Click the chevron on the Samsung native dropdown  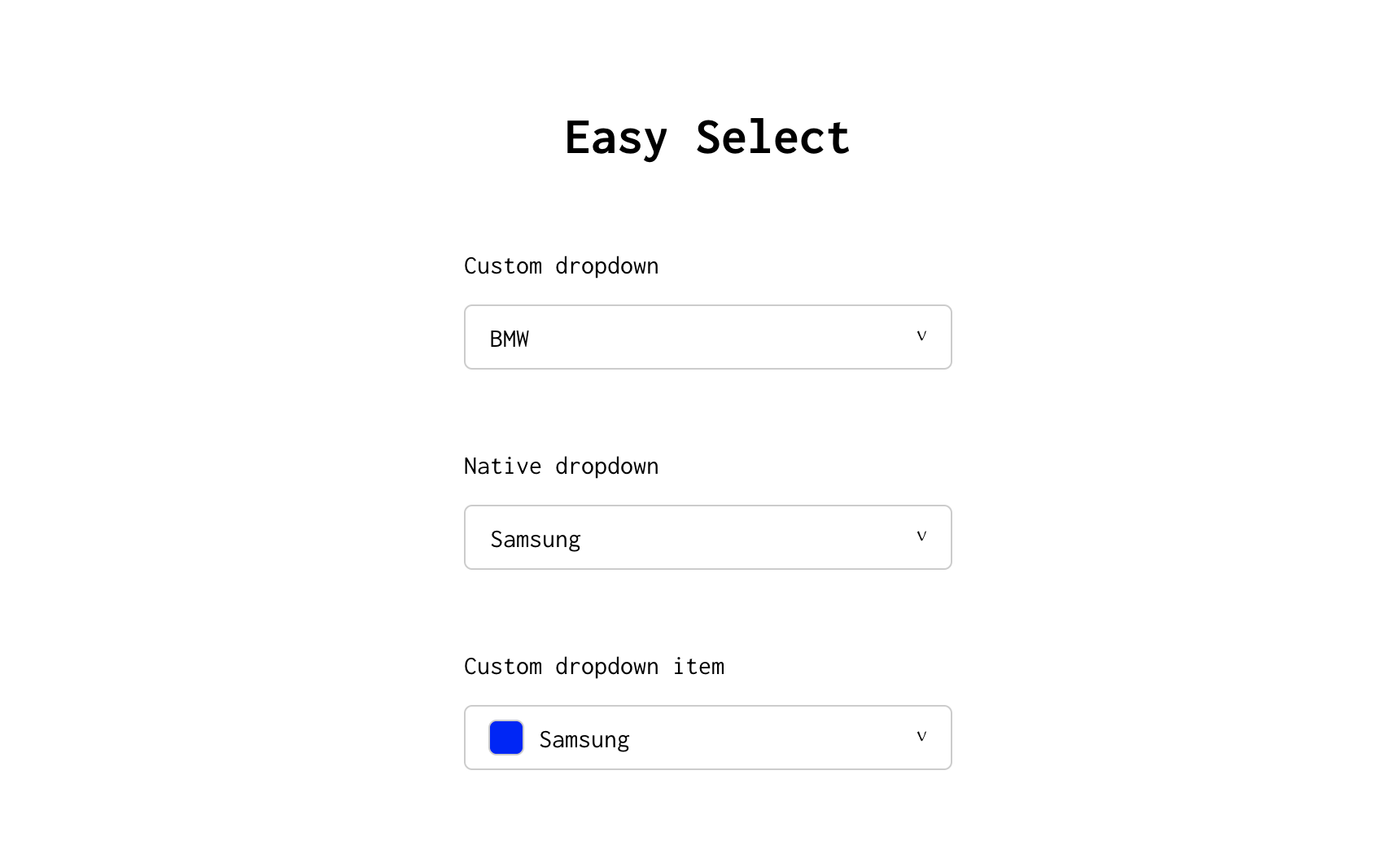(921, 535)
